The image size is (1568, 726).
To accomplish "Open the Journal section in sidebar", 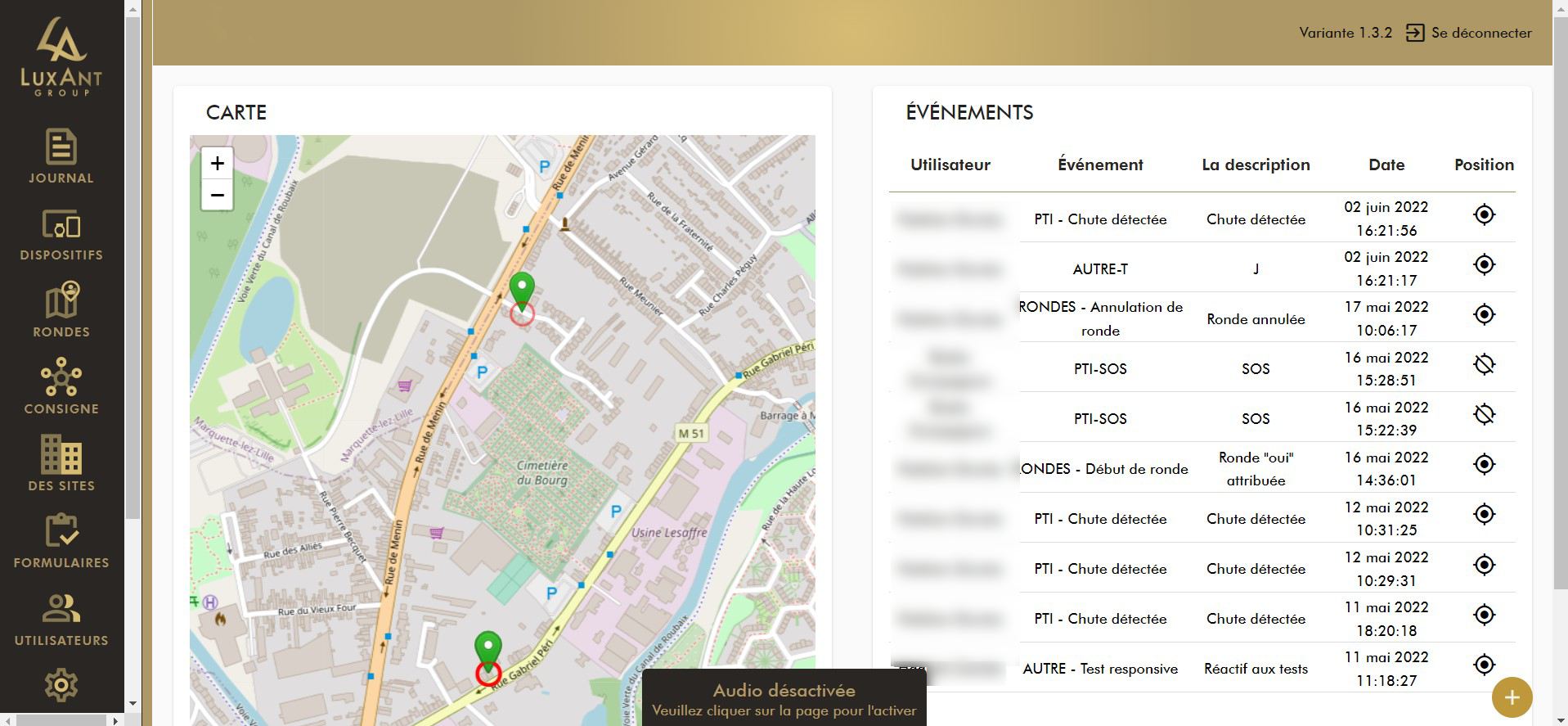I will coord(61,156).
